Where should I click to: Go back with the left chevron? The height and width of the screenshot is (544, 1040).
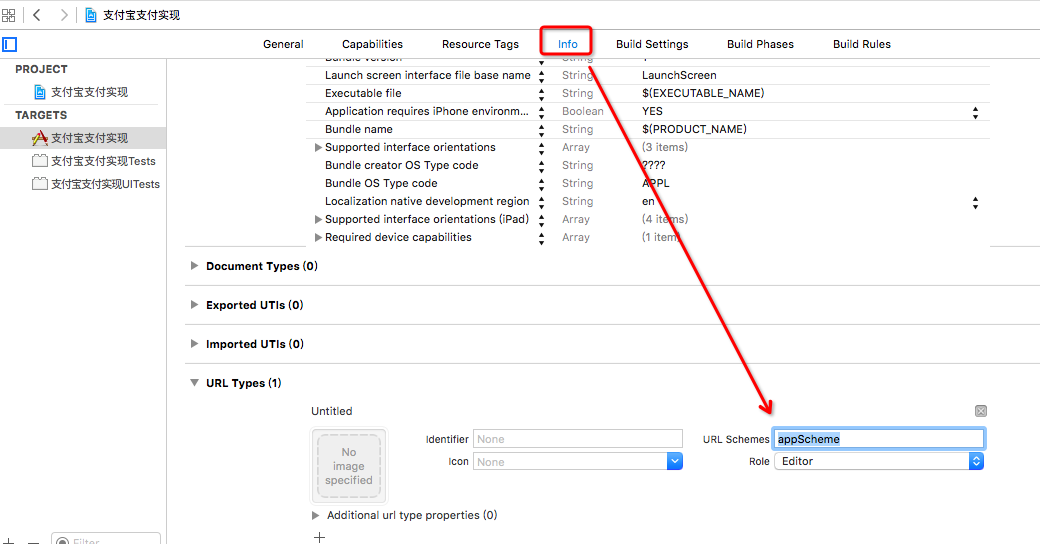[x=37, y=15]
